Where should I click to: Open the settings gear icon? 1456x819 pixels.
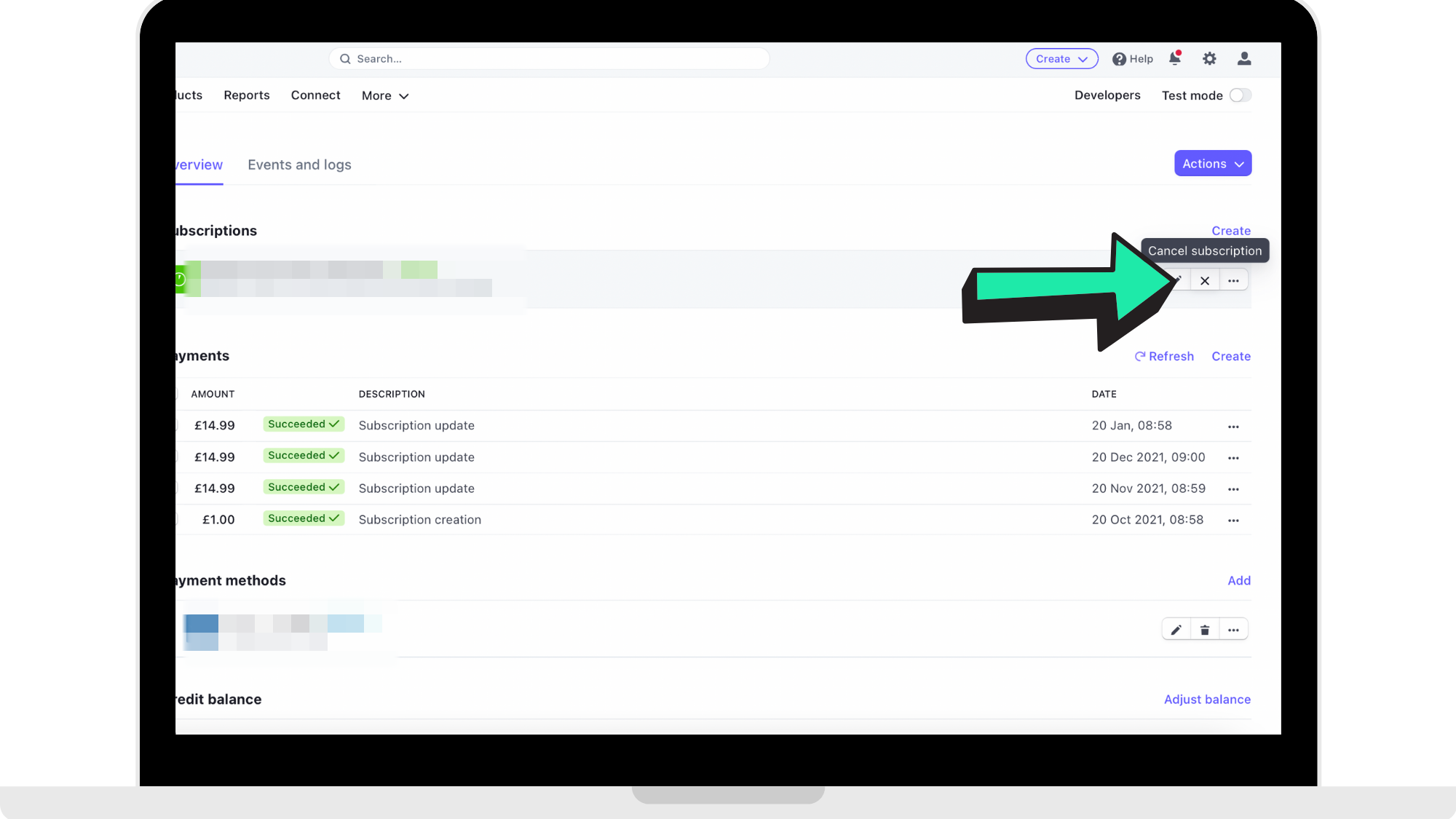(1209, 58)
